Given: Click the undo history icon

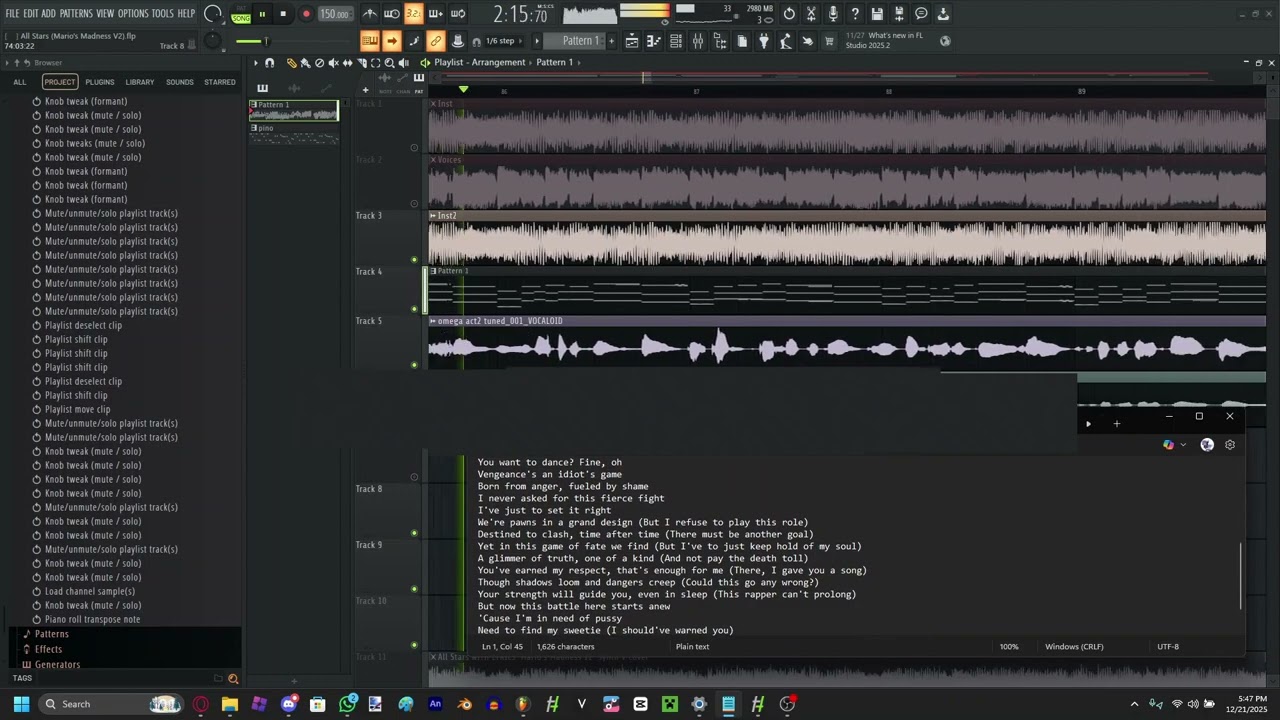Looking at the screenshot, I should (790, 14).
